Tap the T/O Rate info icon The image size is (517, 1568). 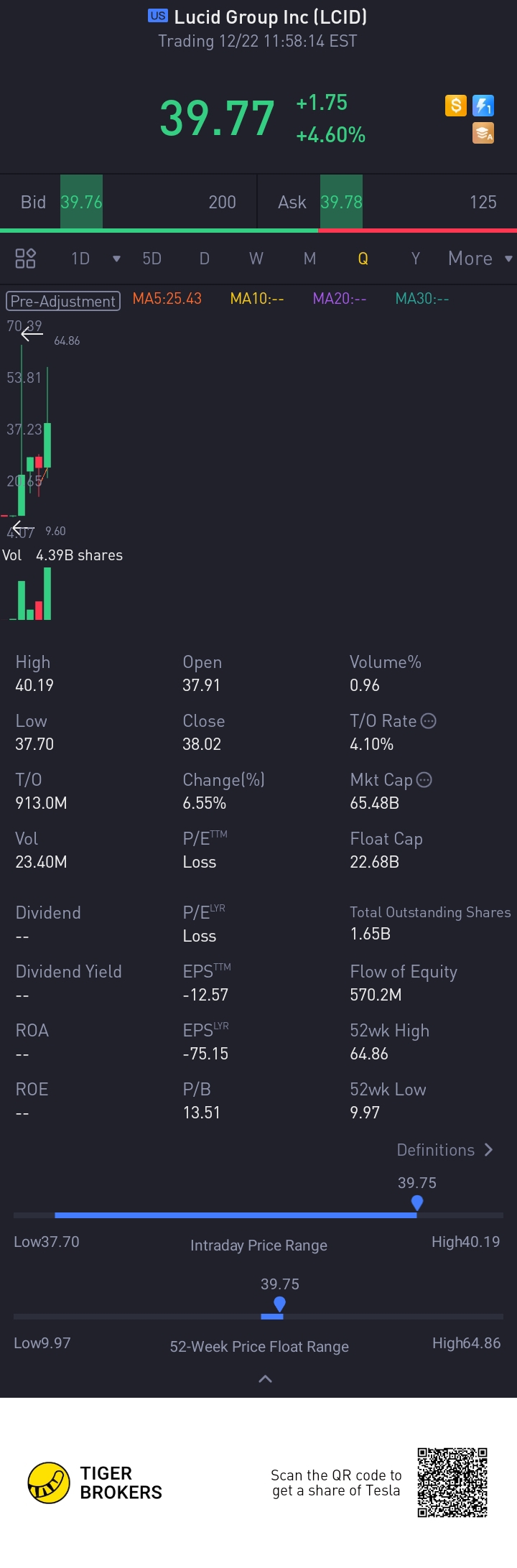428,721
